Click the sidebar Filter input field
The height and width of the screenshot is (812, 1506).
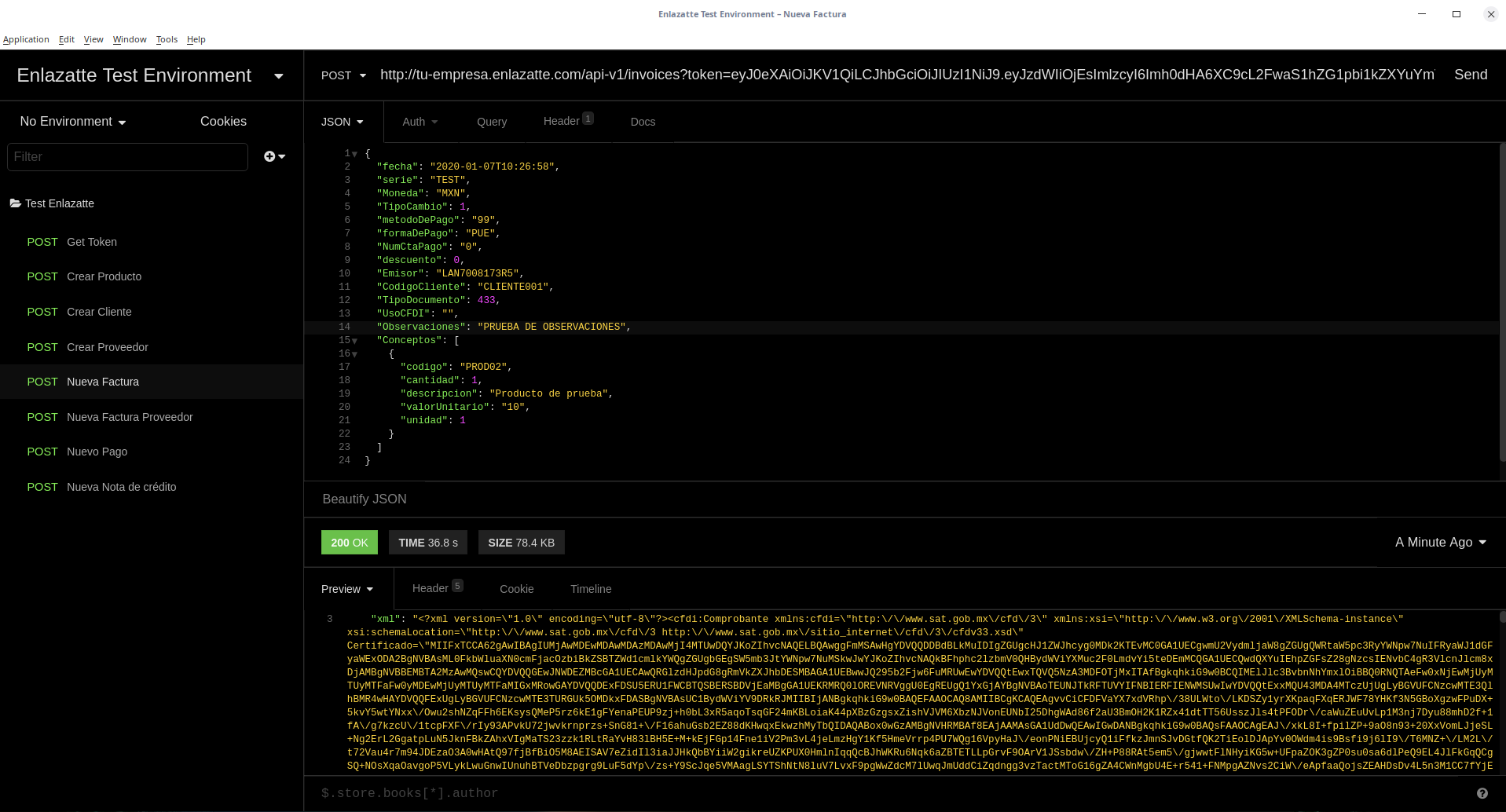coord(127,157)
